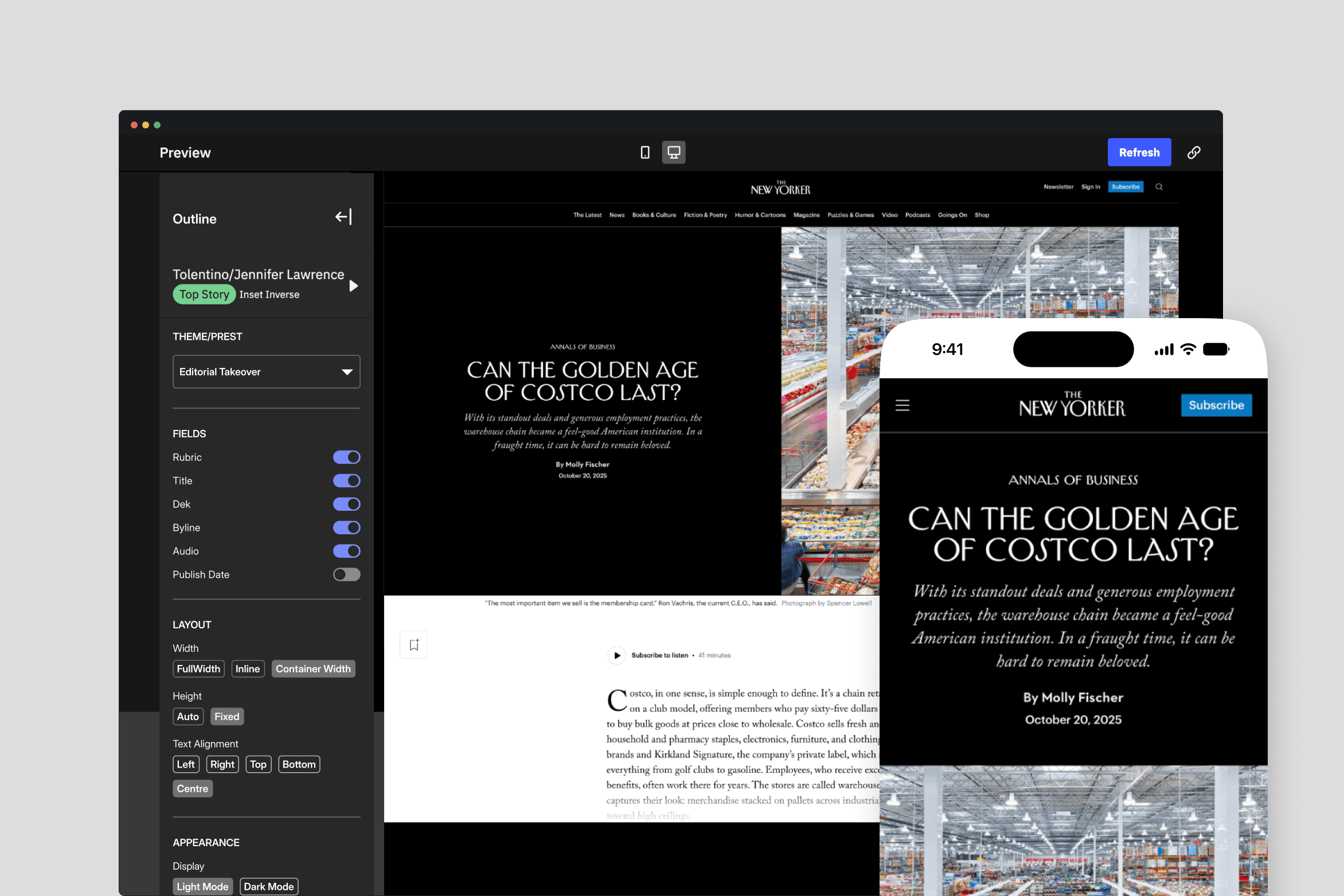Image resolution: width=1344 pixels, height=896 pixels.
Task: Select Inline width option
Action: click(248, 669)
